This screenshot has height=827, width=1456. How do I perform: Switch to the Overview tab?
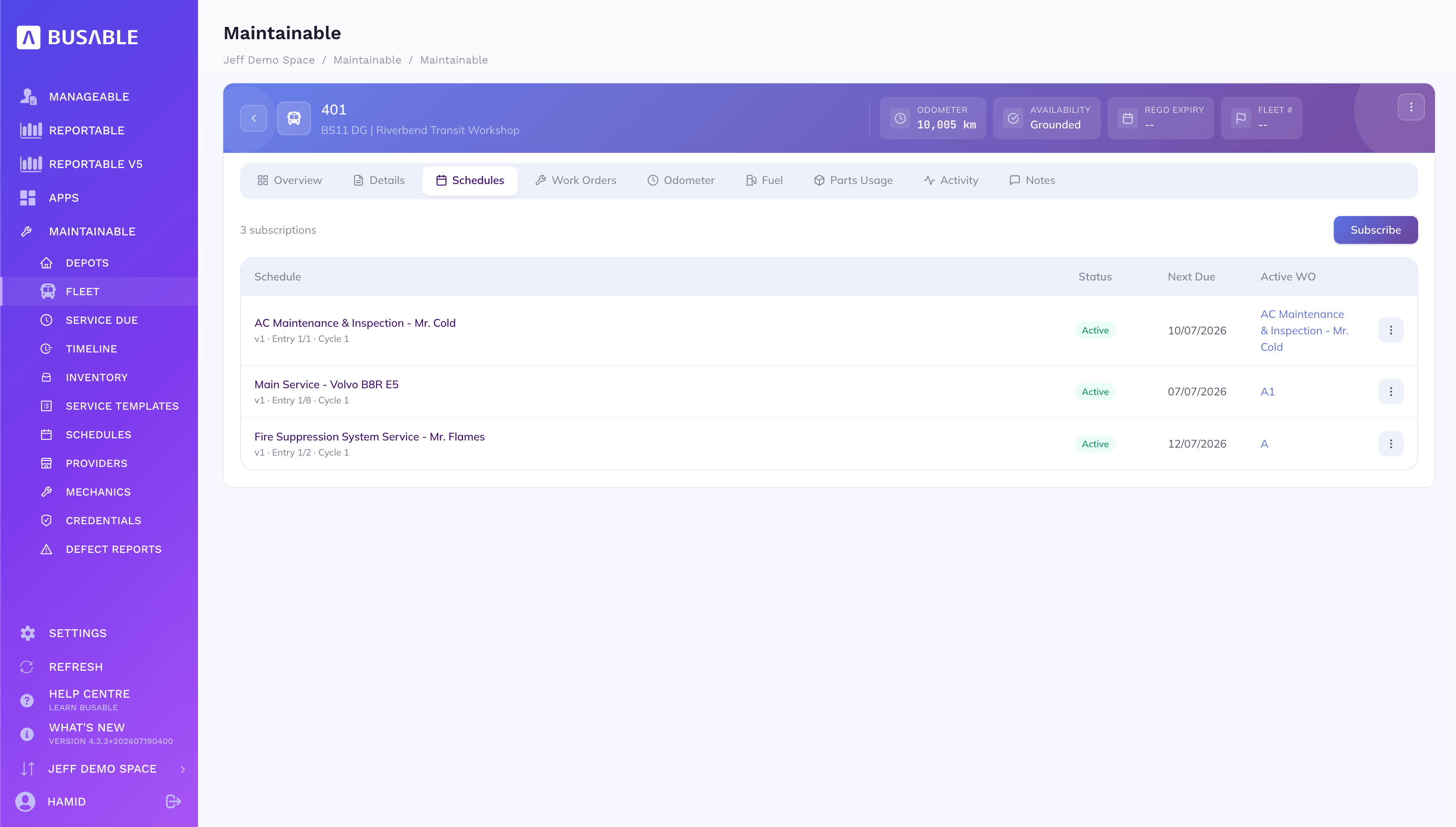[289, 180]
